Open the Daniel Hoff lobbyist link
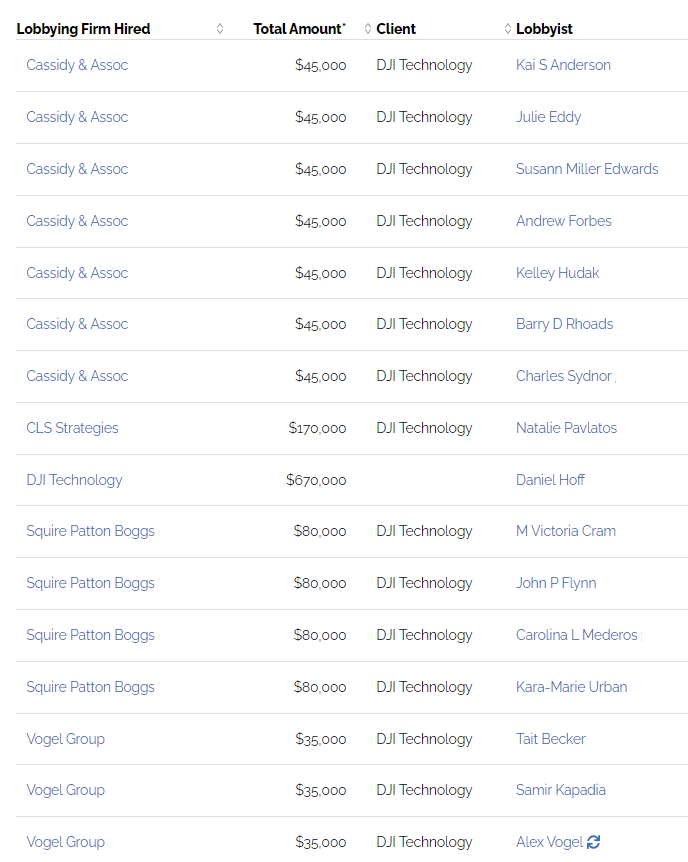The image size is (688, 862). coord(550,480)
